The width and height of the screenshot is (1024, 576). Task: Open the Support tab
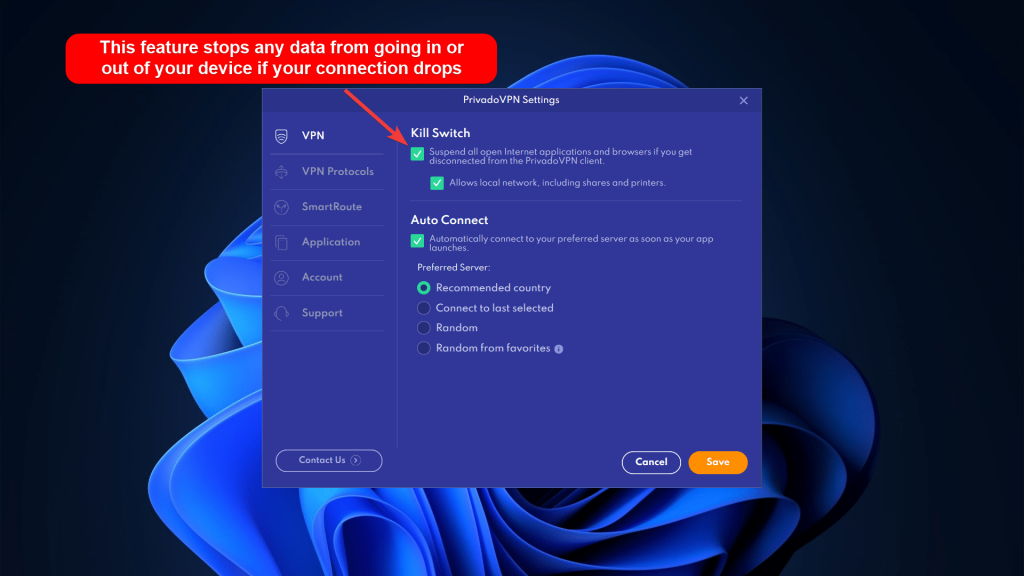[x=327, y=313]
